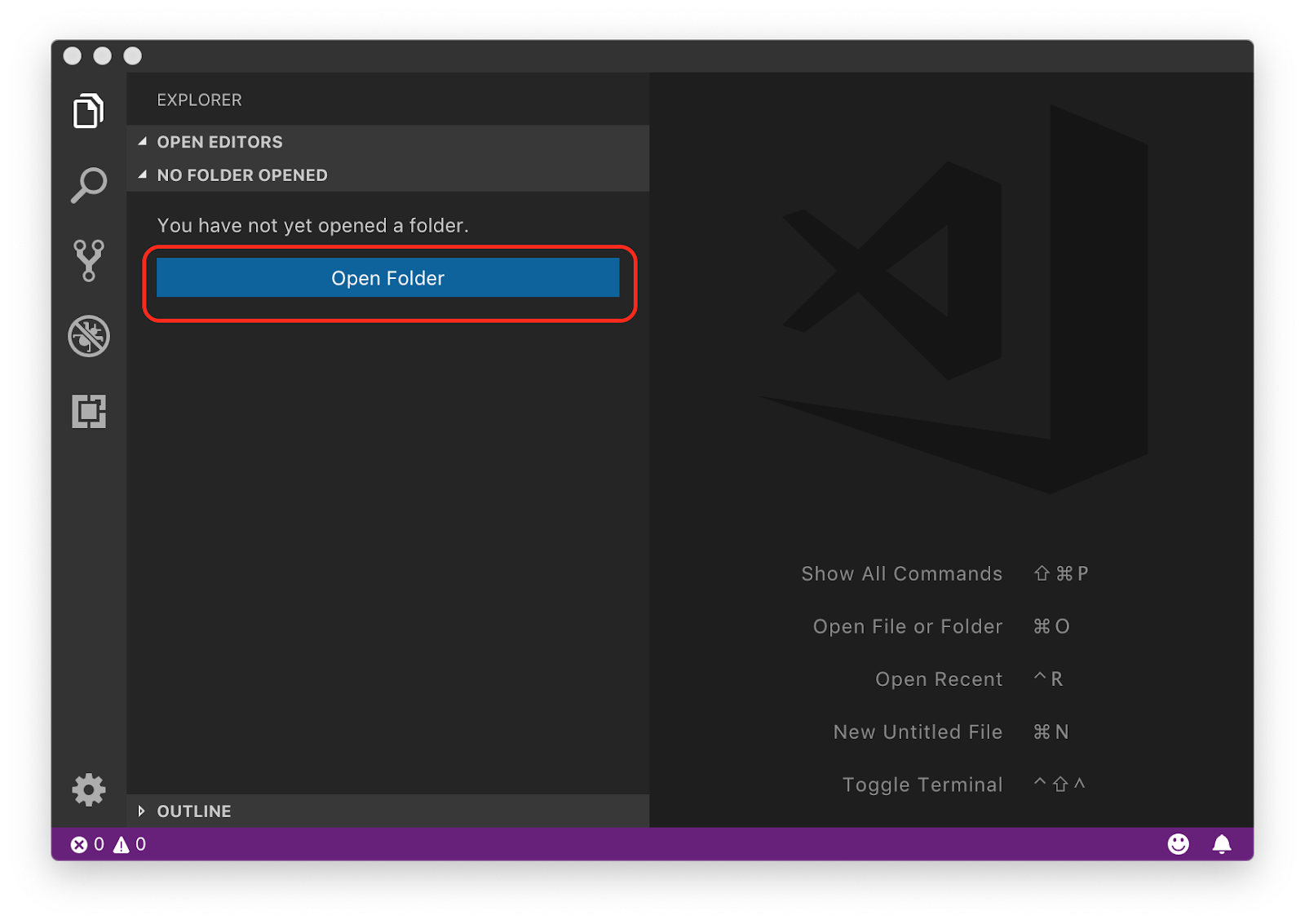Open the Explorer view icon
This screenshot has height=924, width=1305.
[x=88, y=111]
